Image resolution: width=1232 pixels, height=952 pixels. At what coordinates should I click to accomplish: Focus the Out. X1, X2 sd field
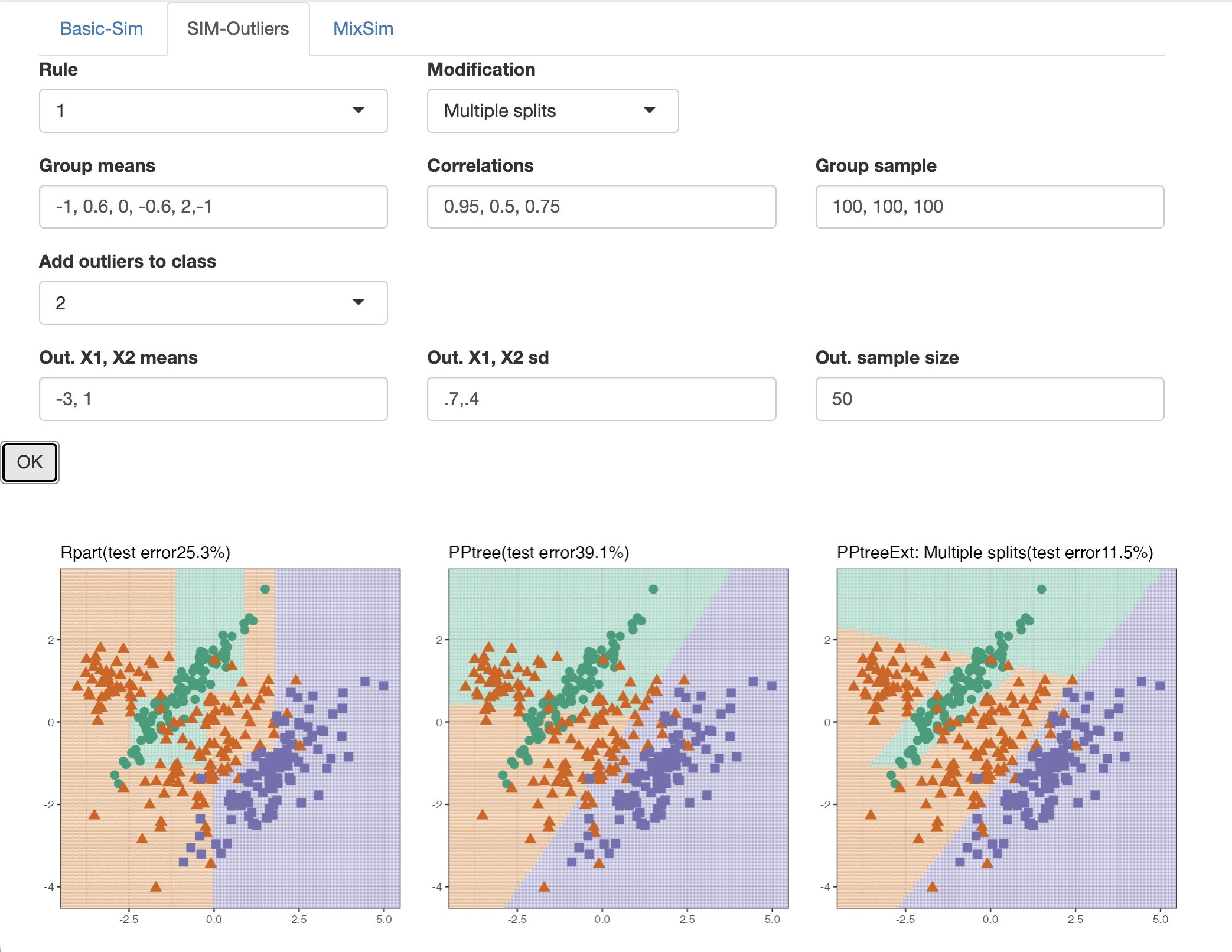(x=601, y=399)
